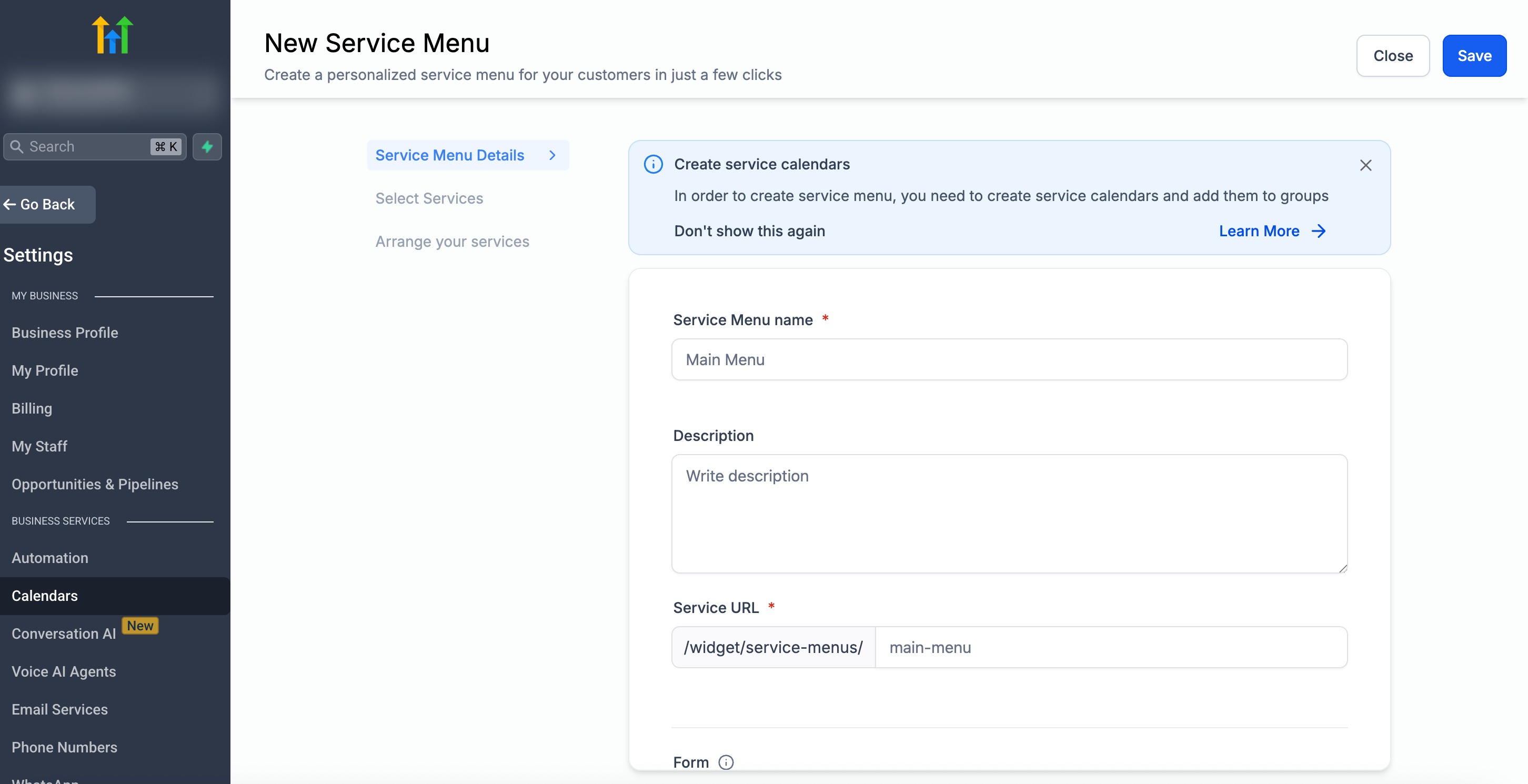Viewport: 1528px width, 784px height.
Task: Expand the Service Menu Details chevron
Action: (x=552, y=155)
